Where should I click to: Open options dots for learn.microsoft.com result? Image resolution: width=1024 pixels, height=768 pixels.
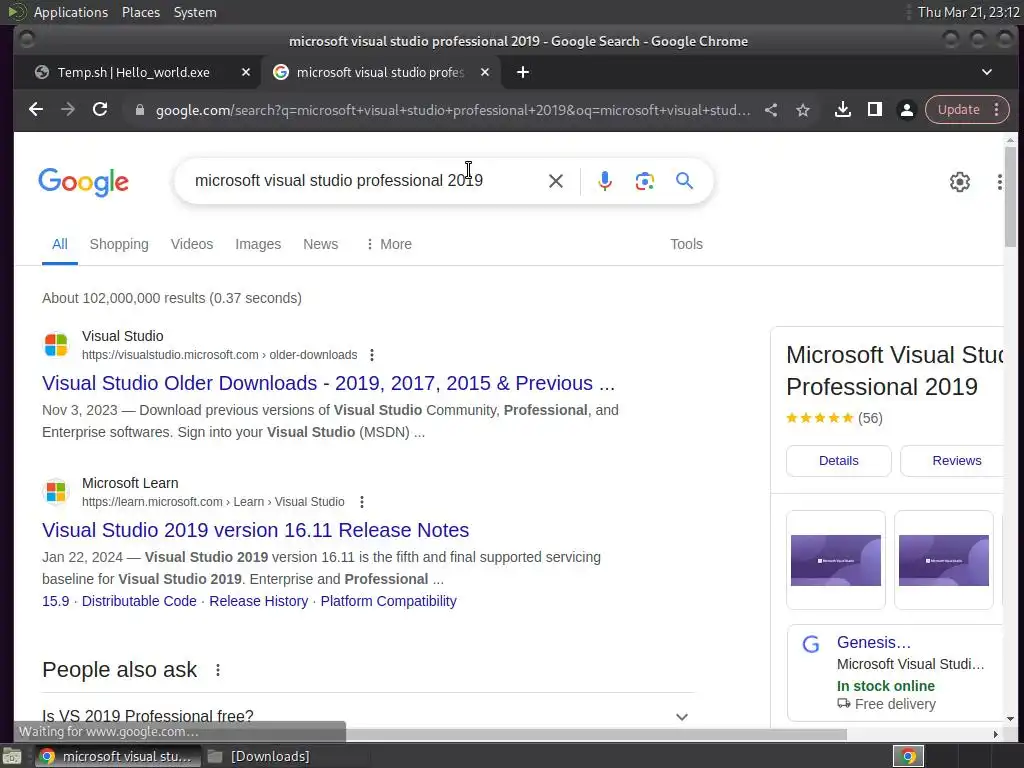tap(362, 502)
